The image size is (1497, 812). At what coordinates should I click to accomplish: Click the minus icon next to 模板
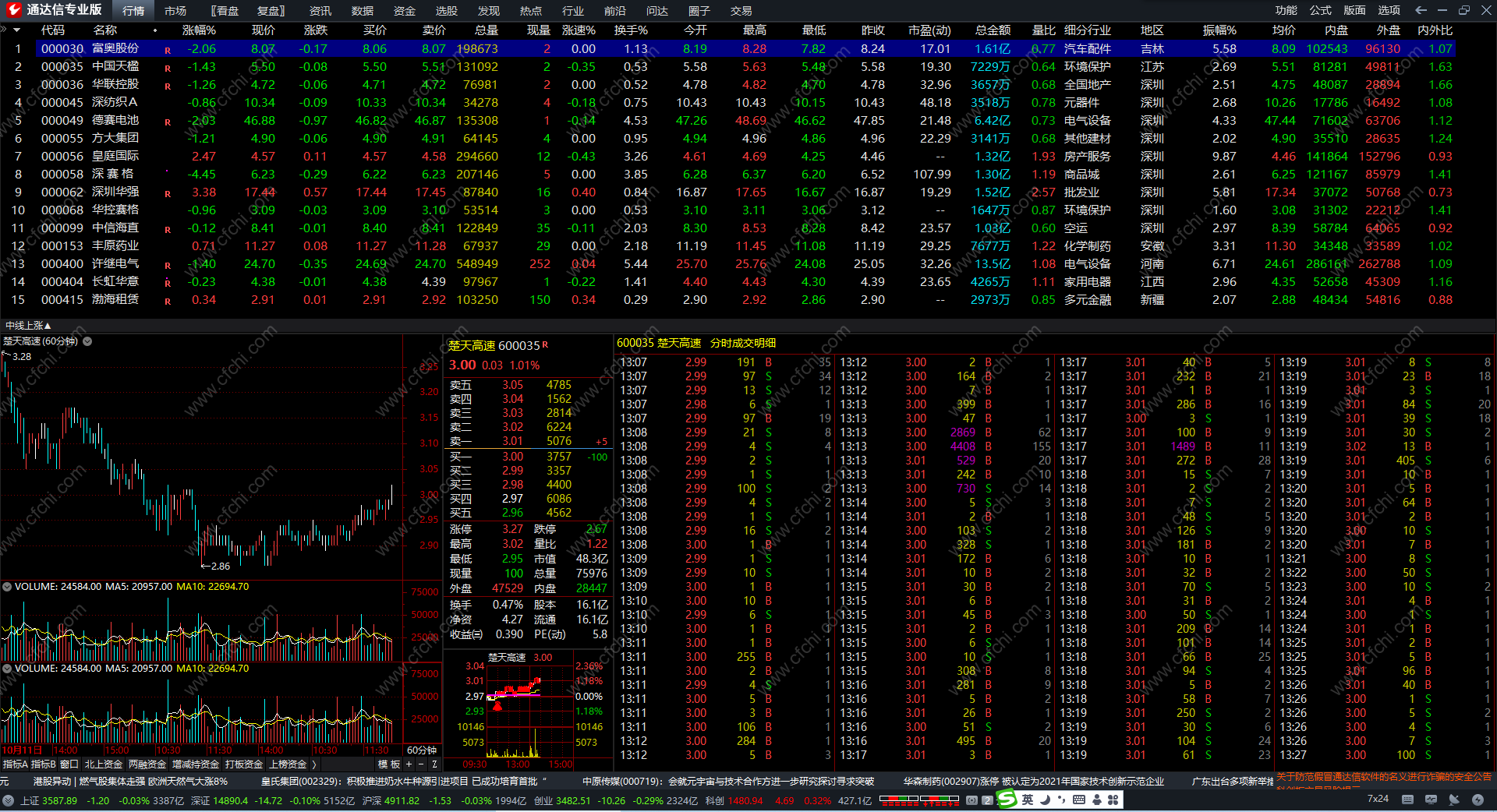pos(421,764)
